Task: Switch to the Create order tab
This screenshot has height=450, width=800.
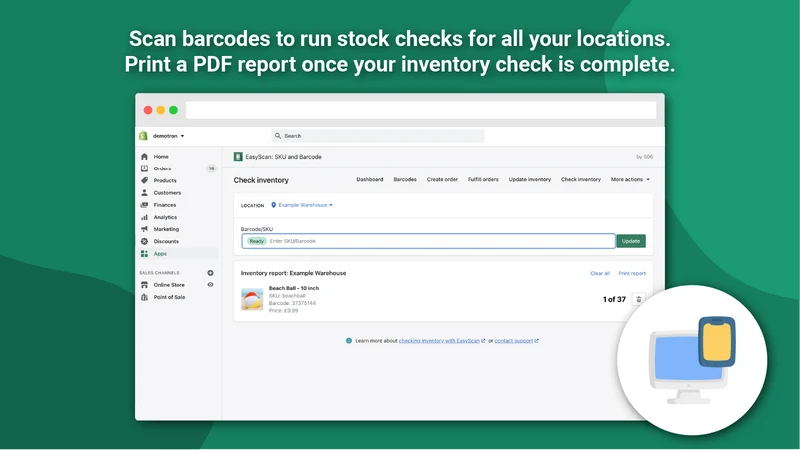Action: tap(442, 180)
